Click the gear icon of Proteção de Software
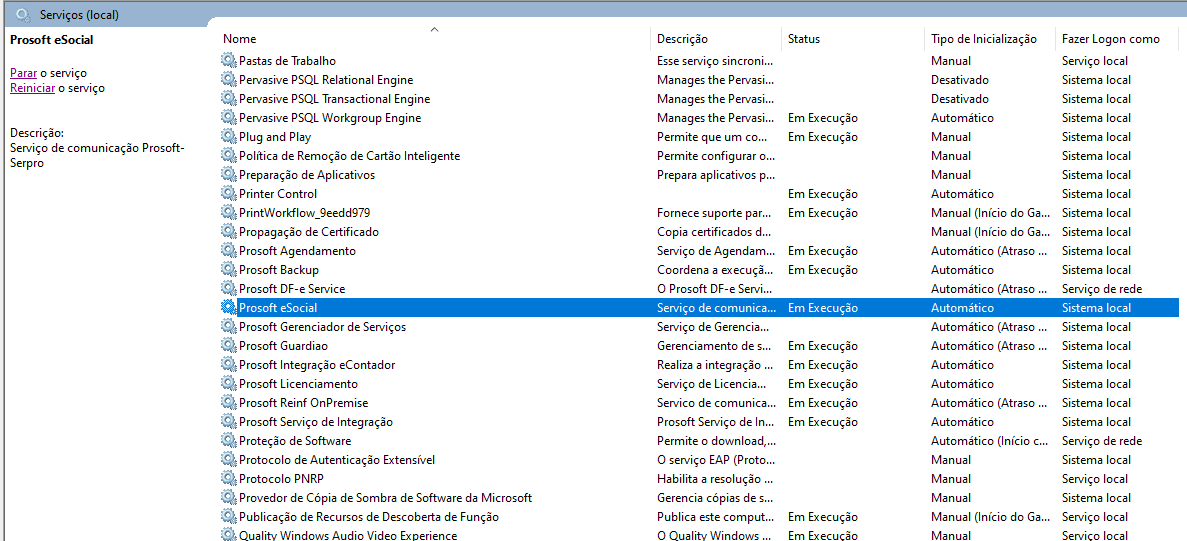 pyautogui.click(x=229, y=440)
